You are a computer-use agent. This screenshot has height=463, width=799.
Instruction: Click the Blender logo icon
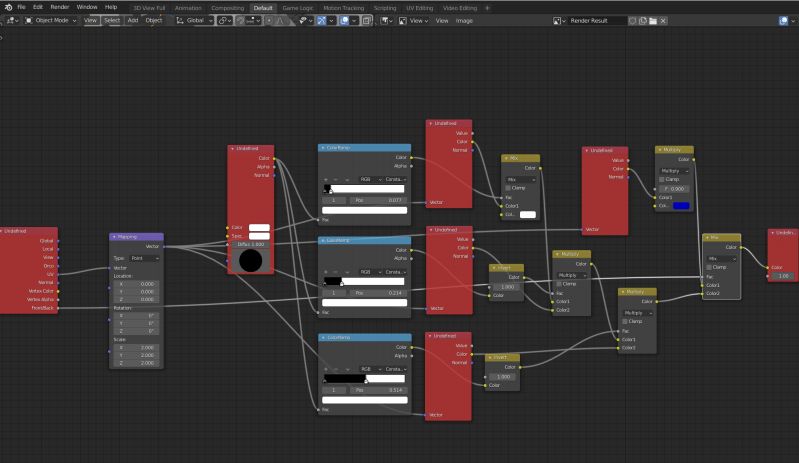8,7
